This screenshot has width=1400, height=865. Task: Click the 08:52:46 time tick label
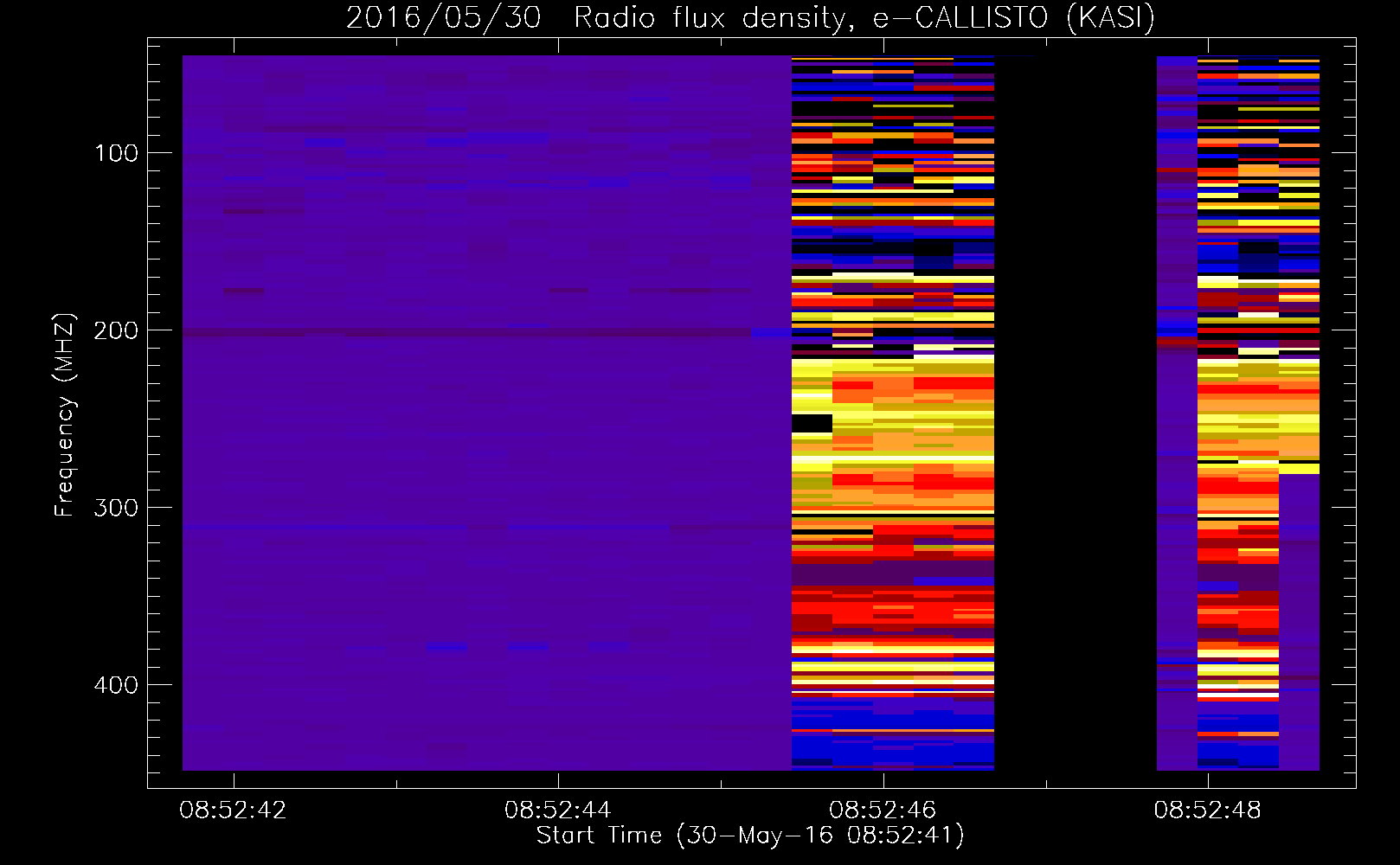click(x=883, y=810)
